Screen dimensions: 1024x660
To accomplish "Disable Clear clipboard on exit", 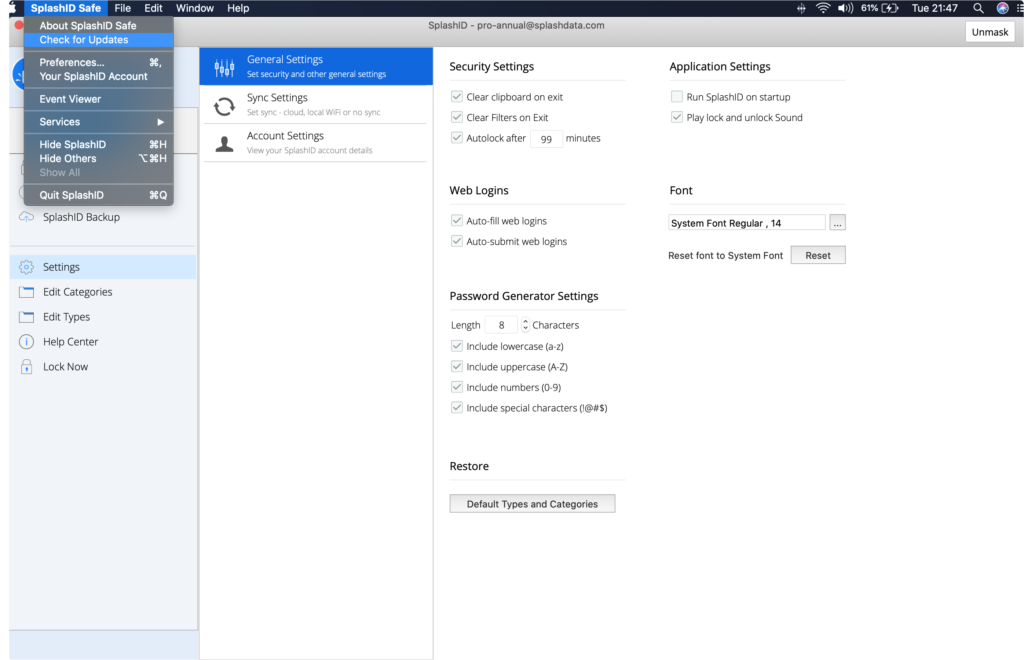I will 457,97.
